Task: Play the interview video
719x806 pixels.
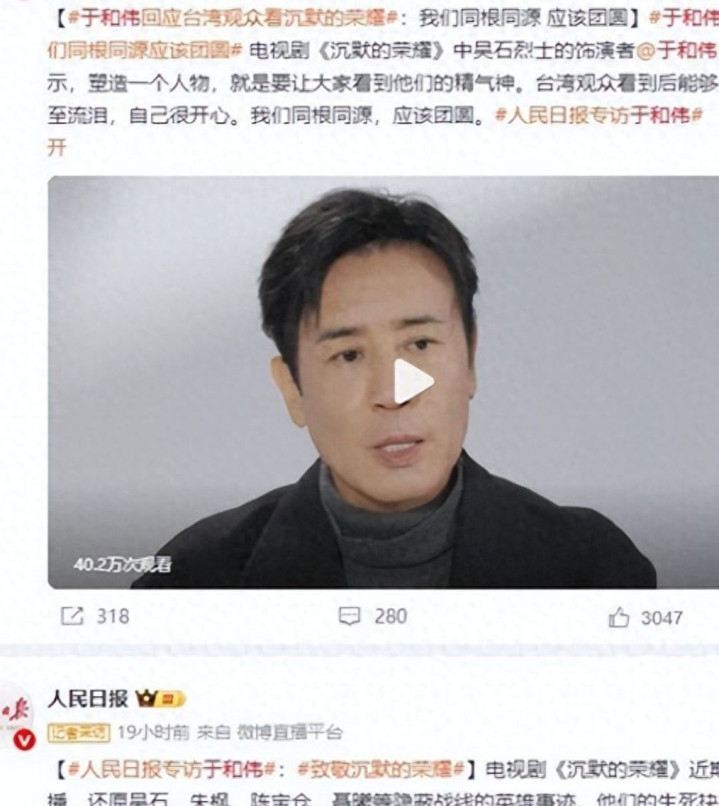Action: (x=413, y=381)
